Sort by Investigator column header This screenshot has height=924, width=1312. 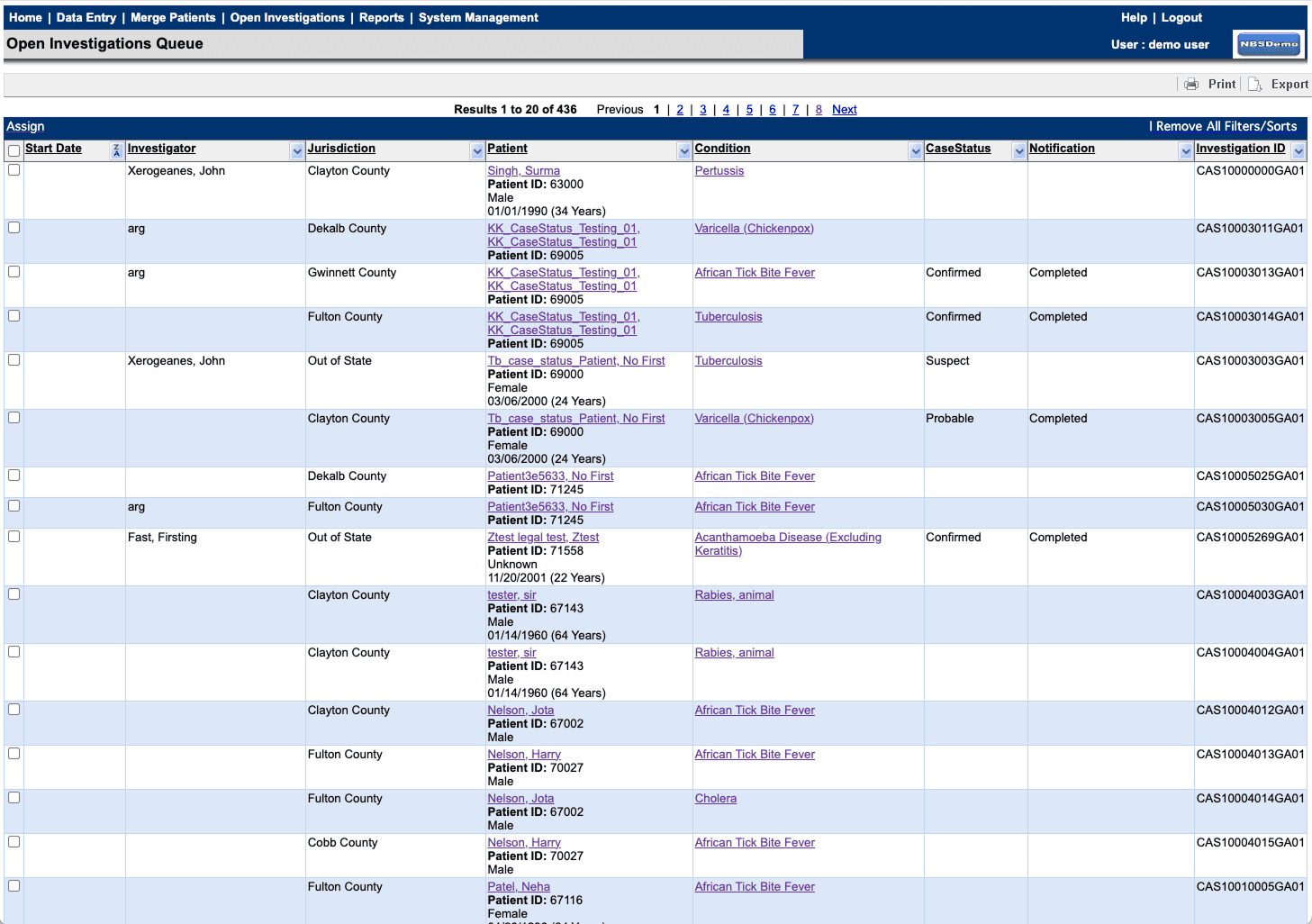161,149
